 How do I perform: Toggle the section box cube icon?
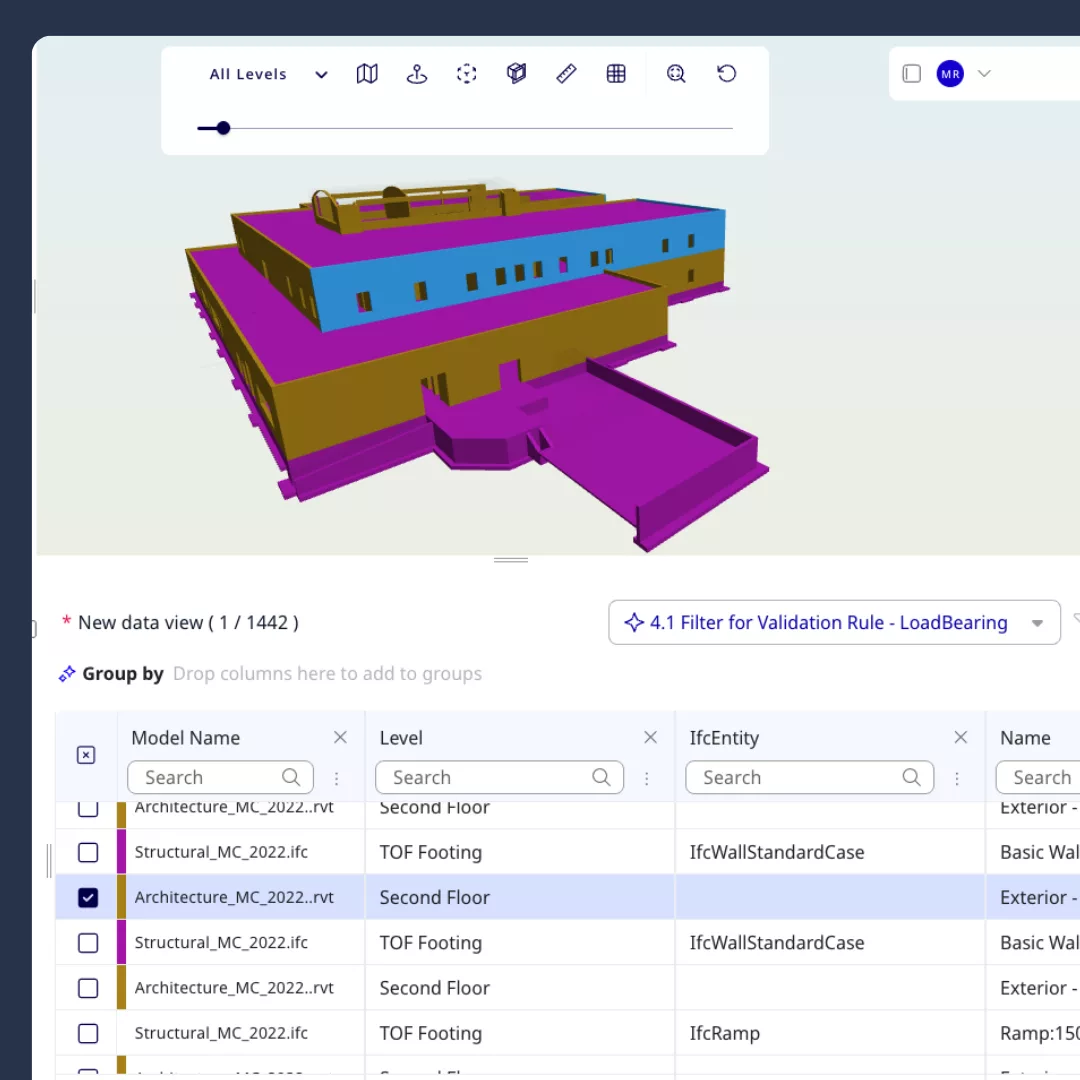pos(517,74)
